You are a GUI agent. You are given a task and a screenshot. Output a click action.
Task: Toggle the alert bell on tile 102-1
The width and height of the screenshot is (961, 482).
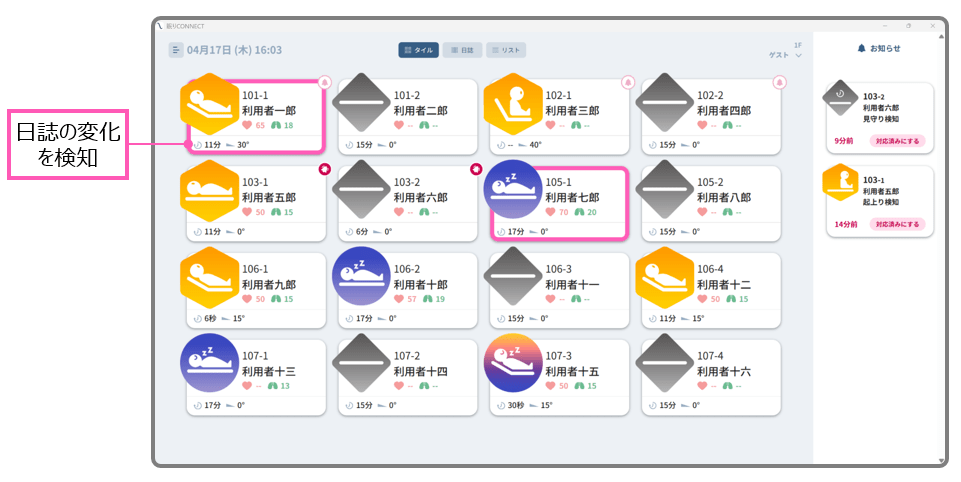point(628,82)
